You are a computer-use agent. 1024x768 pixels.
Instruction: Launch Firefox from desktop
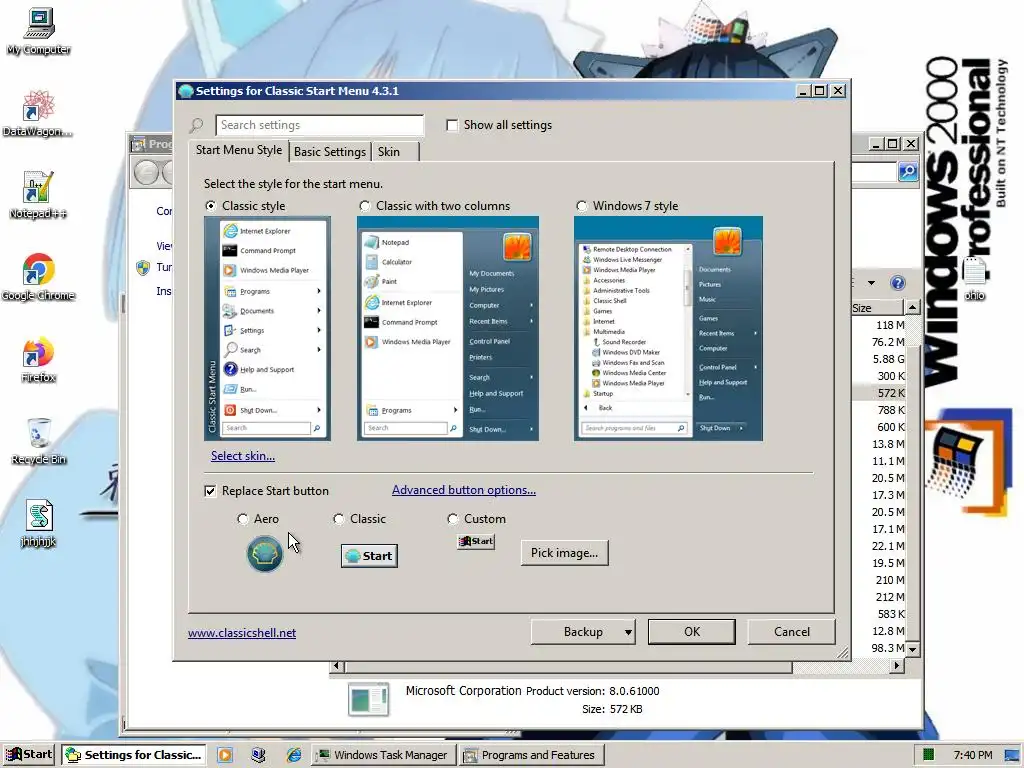pyautogui.click(x=38, y=359)
